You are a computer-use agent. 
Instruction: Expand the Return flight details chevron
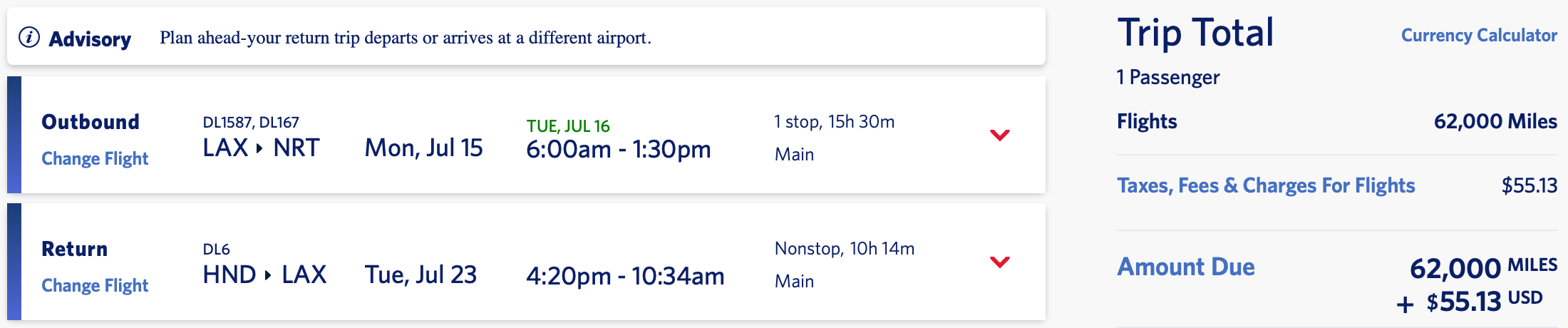pos(1000,262)
